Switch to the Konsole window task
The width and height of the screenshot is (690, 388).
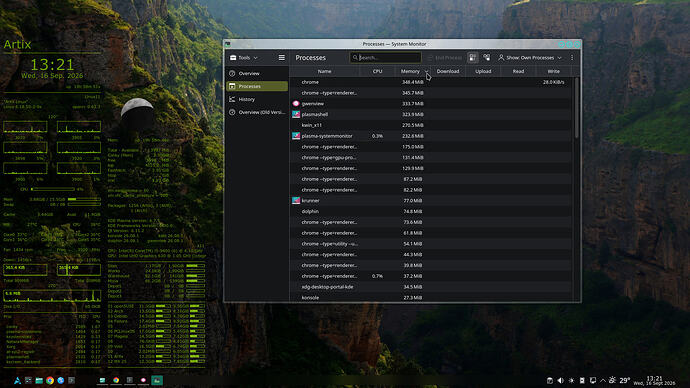(x=129, y=381)
